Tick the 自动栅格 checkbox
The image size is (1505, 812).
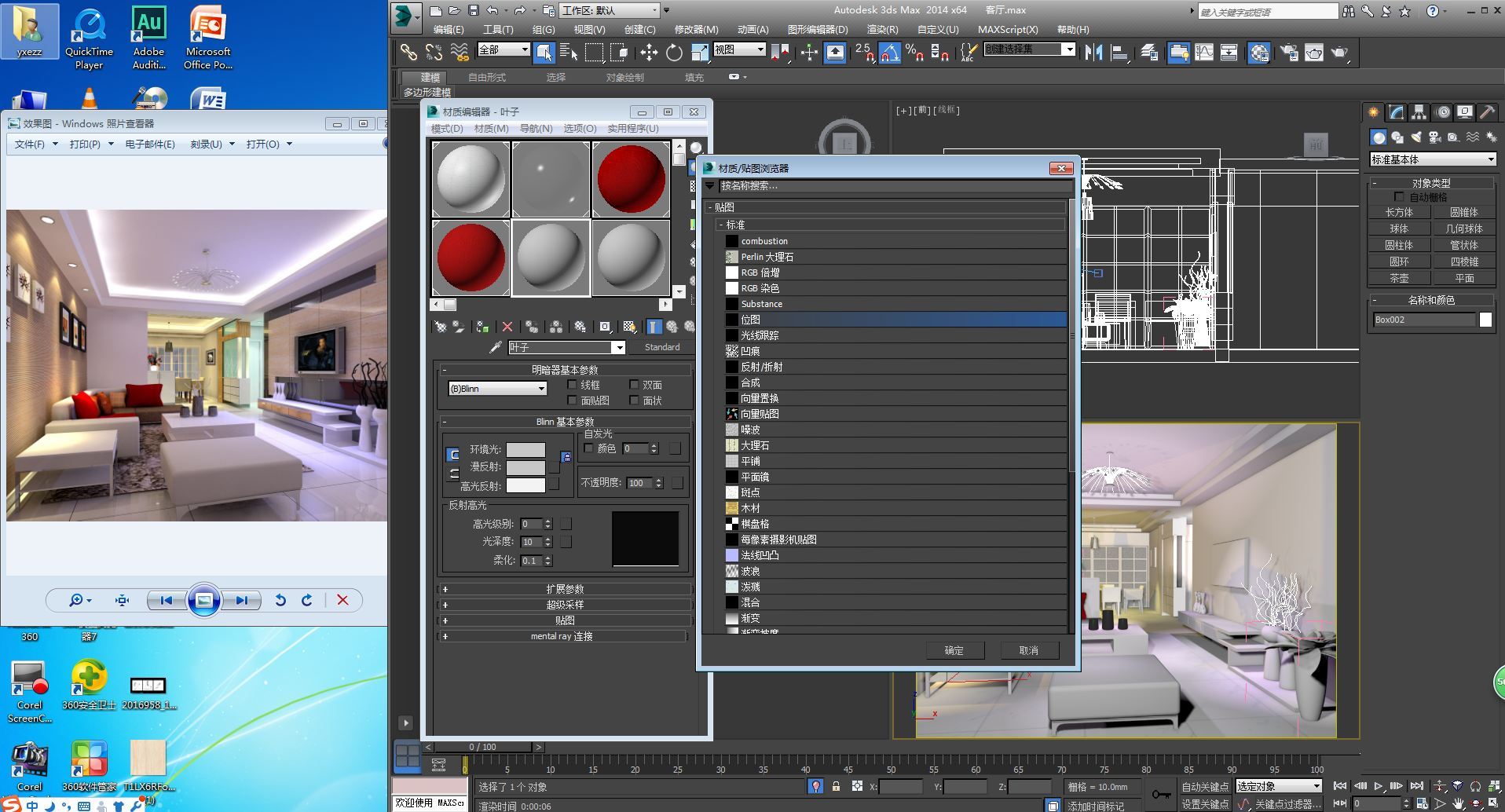(1399, 197)
